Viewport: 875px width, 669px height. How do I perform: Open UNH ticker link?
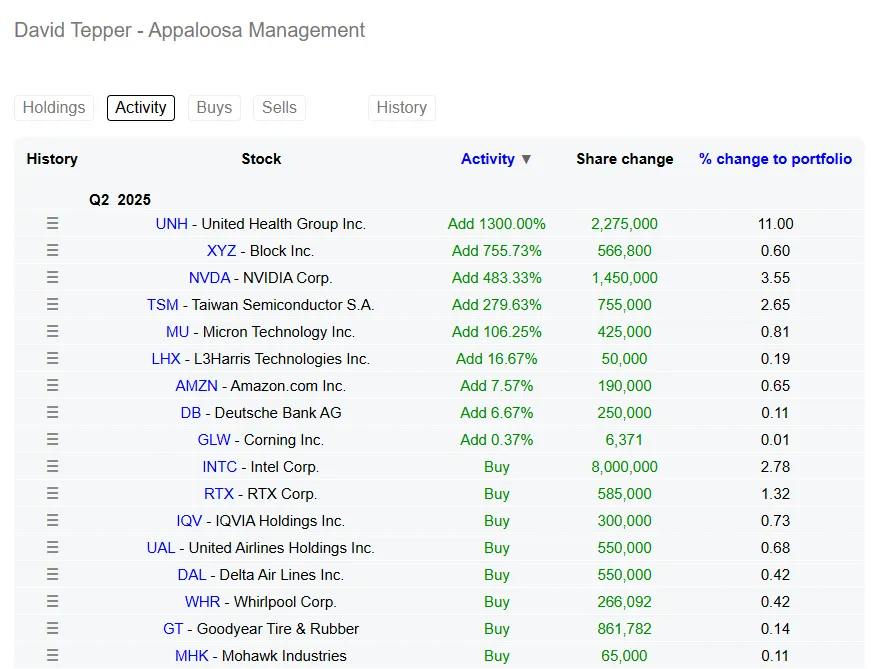[171, 224]
